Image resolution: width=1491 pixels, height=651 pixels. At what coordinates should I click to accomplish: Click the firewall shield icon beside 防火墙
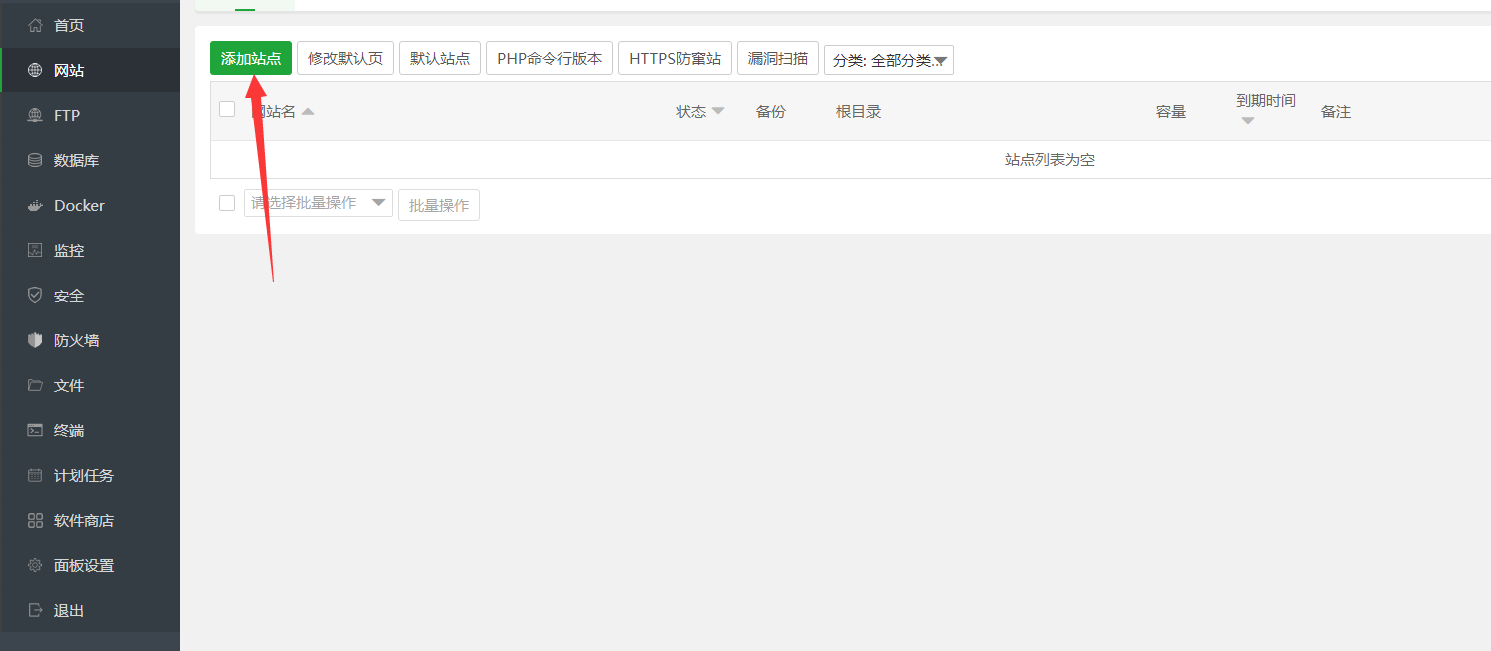(x=35, y=340)
